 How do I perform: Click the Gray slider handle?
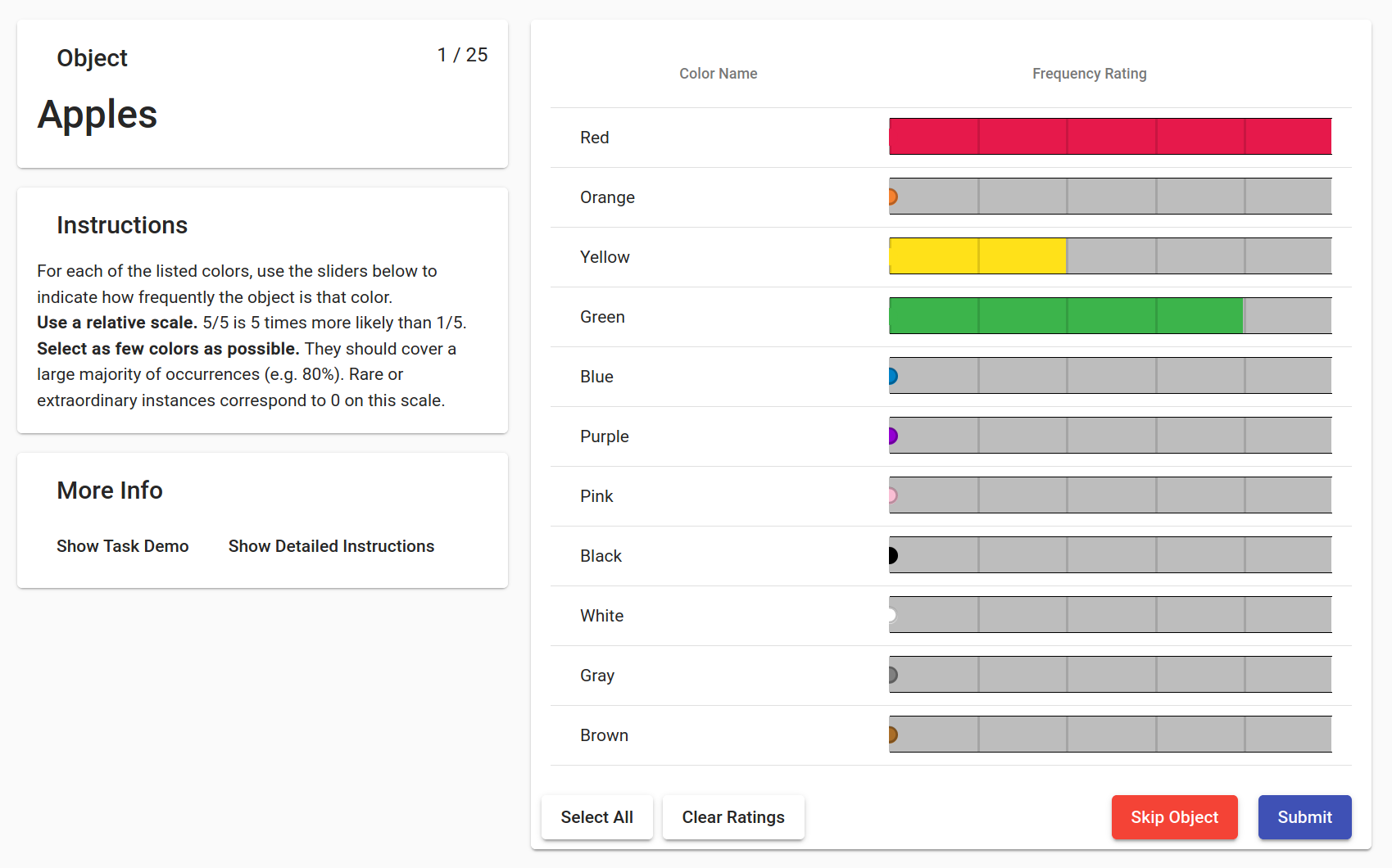(x=891, y=675)
